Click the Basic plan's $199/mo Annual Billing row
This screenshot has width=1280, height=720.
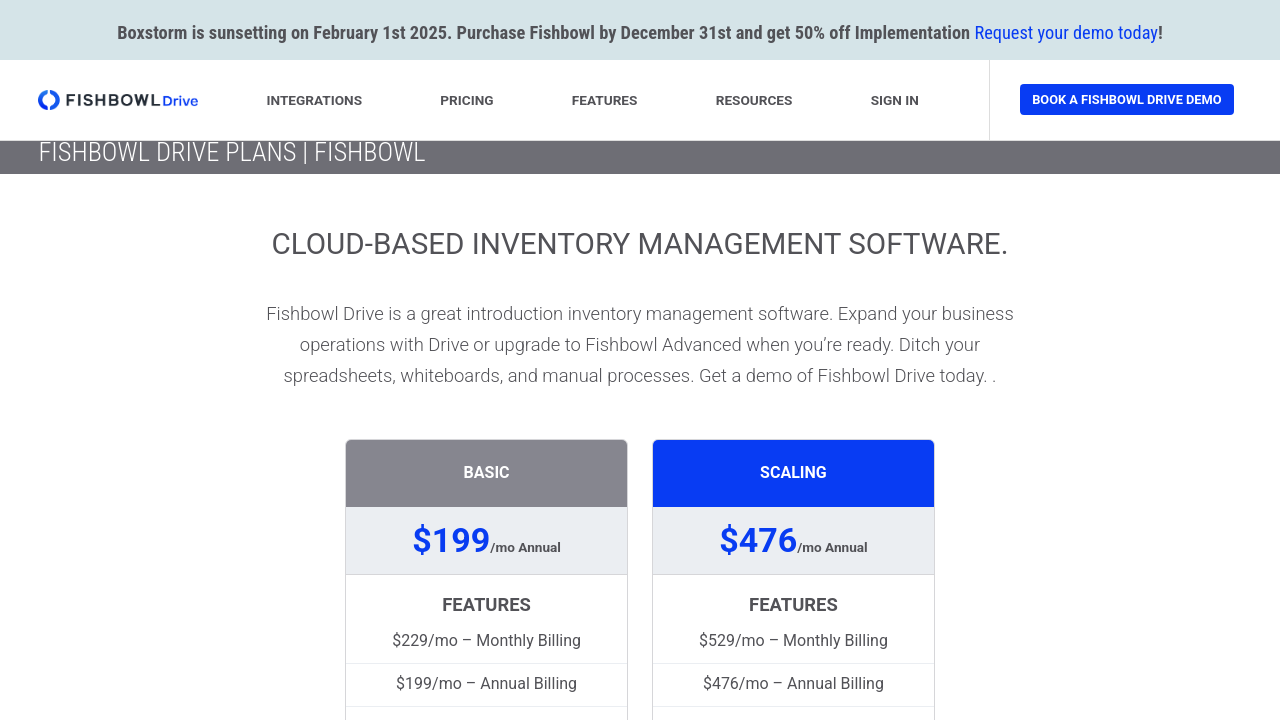pos(486,684)
